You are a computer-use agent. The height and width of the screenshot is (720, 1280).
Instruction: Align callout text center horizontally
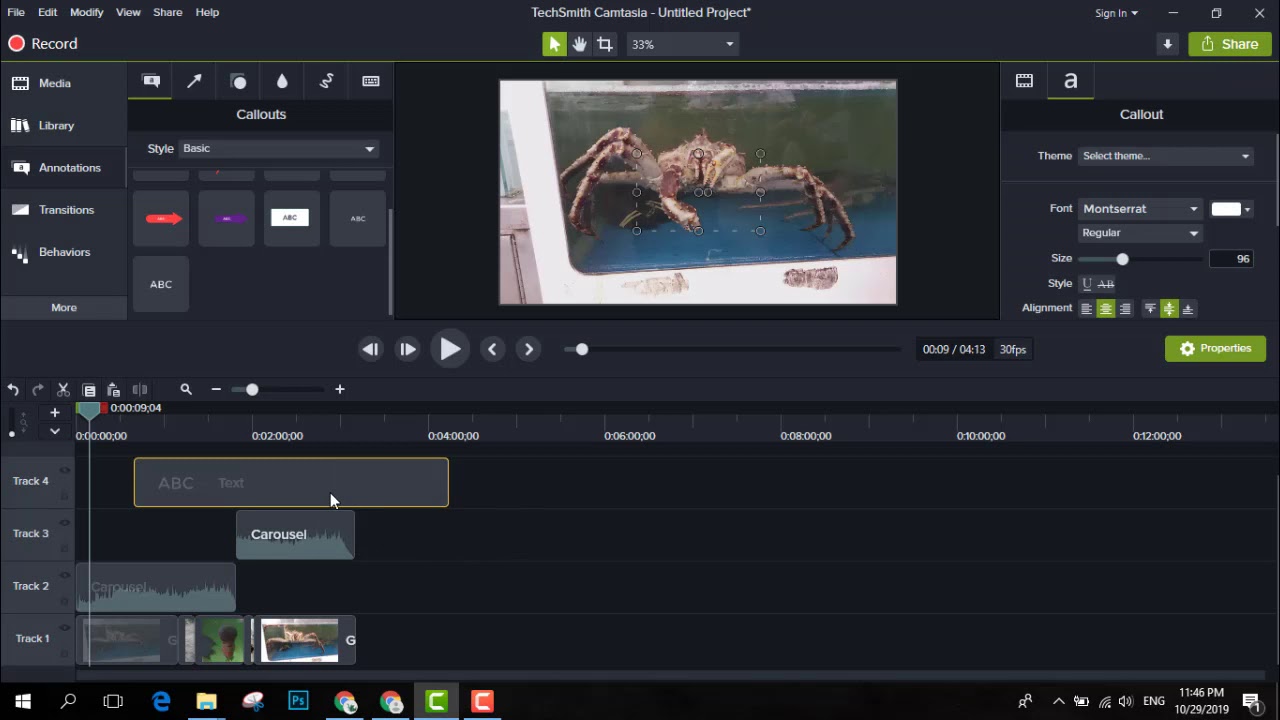[1106, 309]
